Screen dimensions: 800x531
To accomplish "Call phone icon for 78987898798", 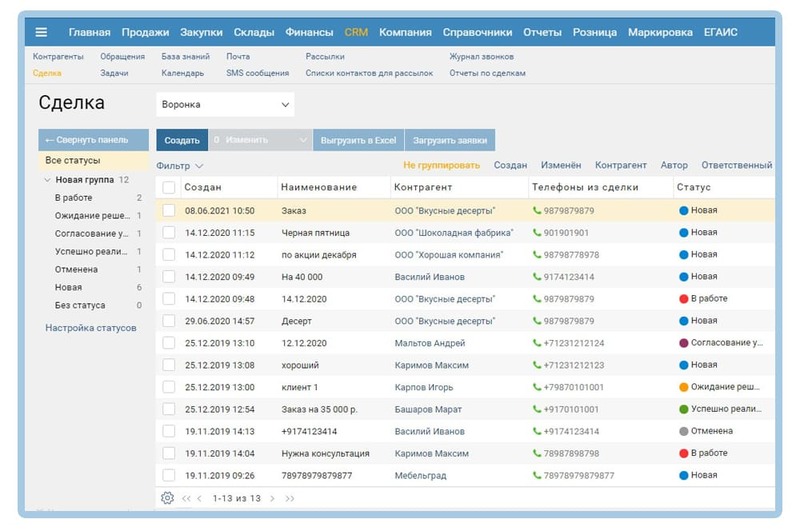I will click(537, 453).
